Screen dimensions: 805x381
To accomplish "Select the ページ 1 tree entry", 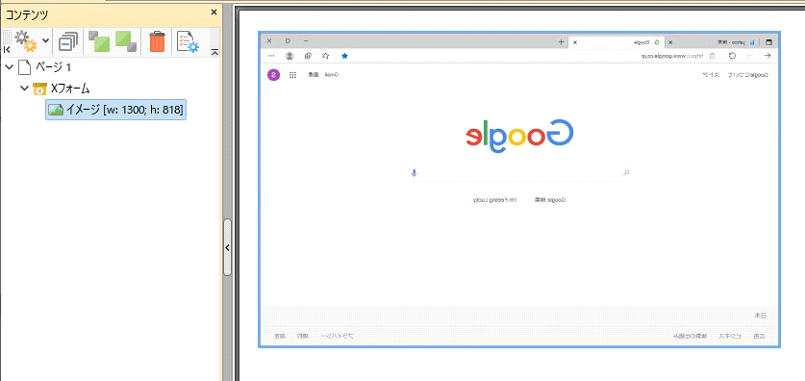I will click(x=52, y=67).
